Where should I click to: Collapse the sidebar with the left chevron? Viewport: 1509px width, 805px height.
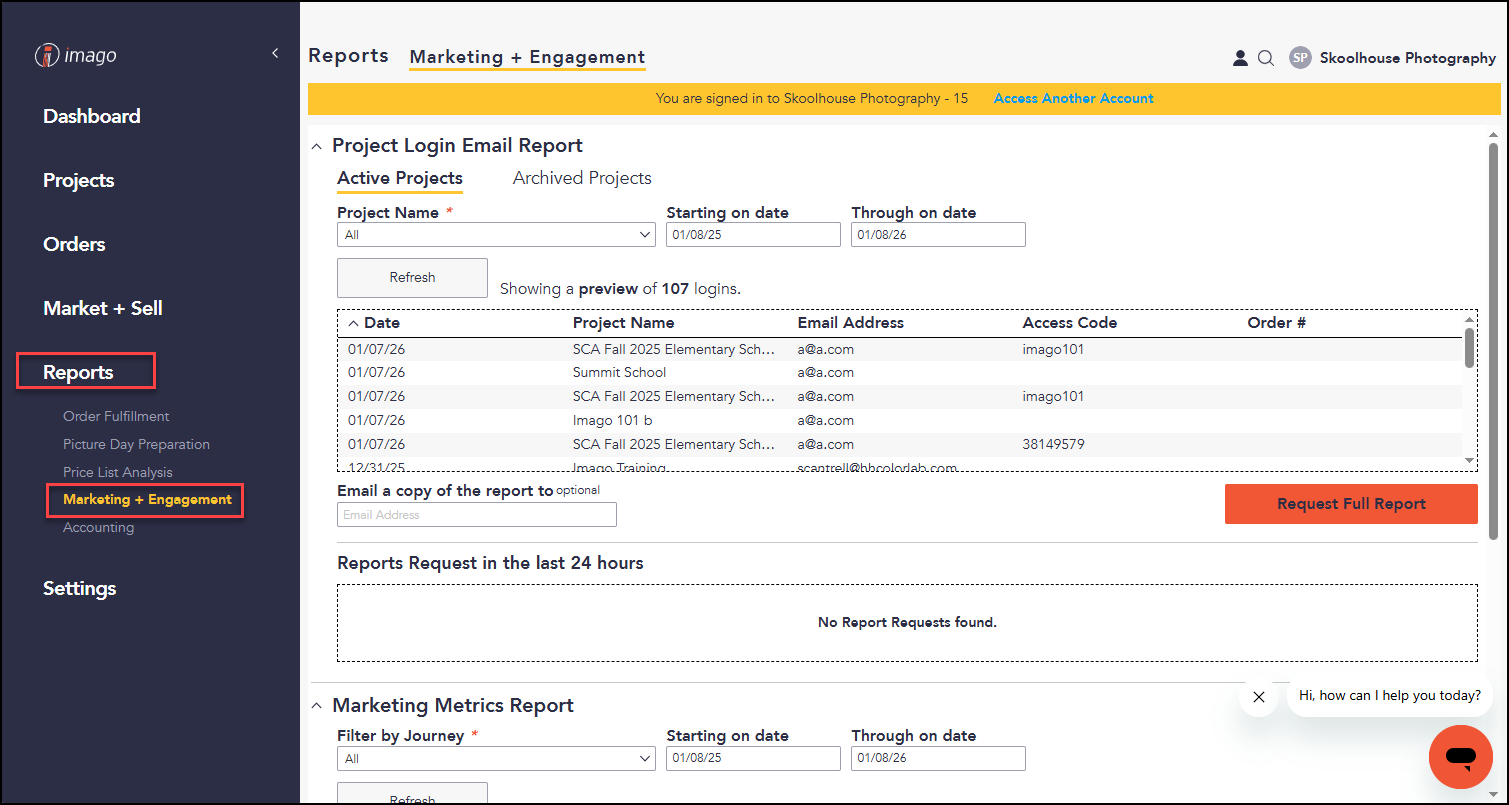(275, 54)
